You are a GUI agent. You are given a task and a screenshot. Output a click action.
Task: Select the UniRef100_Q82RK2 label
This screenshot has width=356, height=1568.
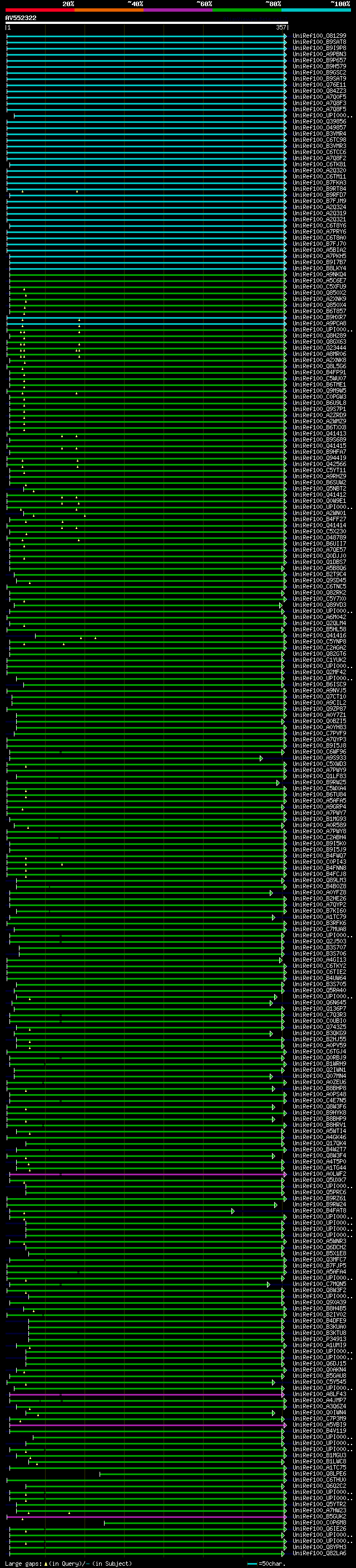(319, 592)
